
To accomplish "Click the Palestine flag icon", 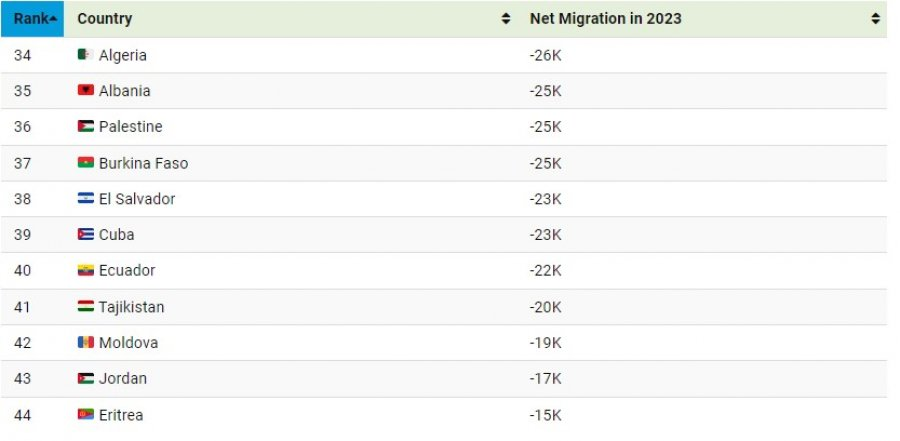I will coord(86,126).
